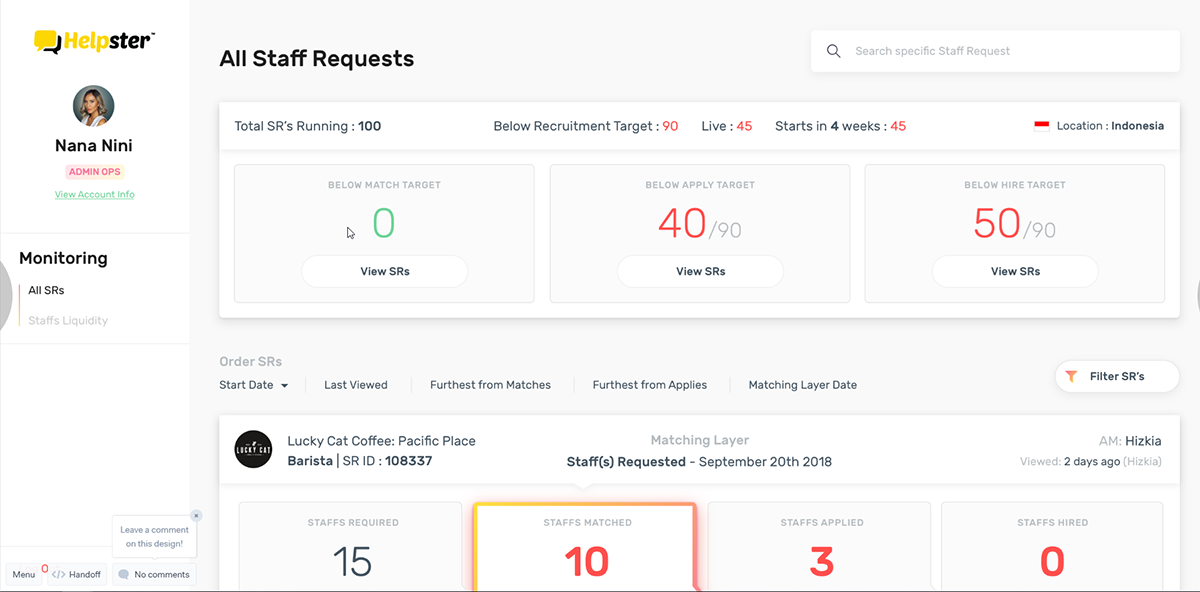
Task: Click the Matching Layer status label
Action: click(700, 440)
